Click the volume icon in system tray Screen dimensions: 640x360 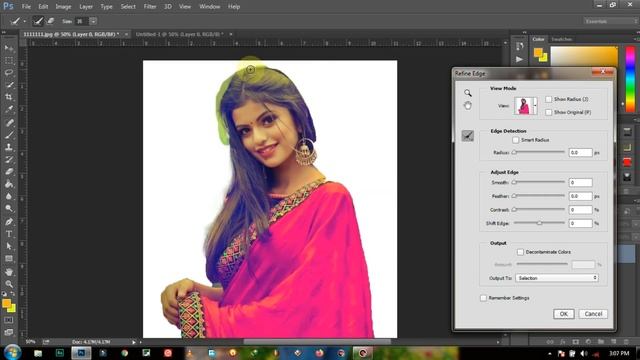tap(584, 353)
